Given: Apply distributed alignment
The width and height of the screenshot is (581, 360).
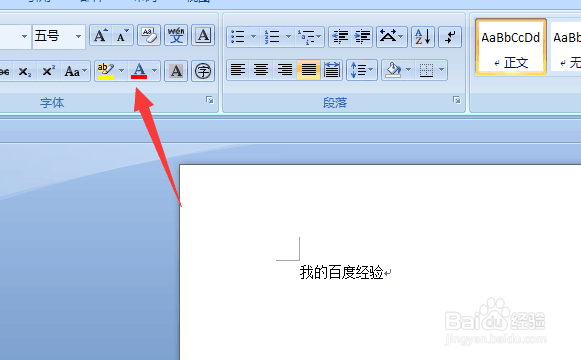Looking at the screenshot, I should tap(332, 70).
